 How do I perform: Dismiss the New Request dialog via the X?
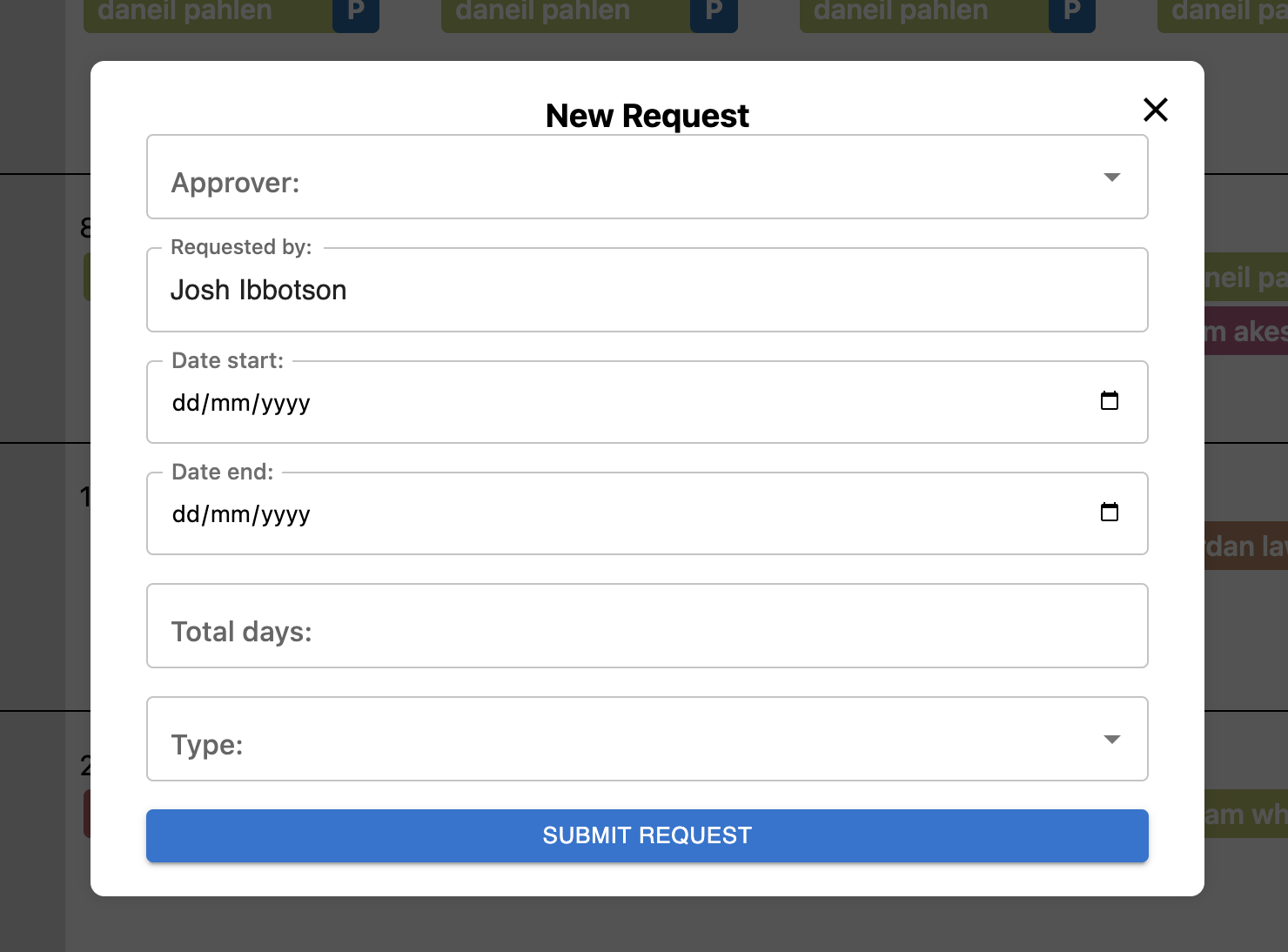(x=1155, y=111)
